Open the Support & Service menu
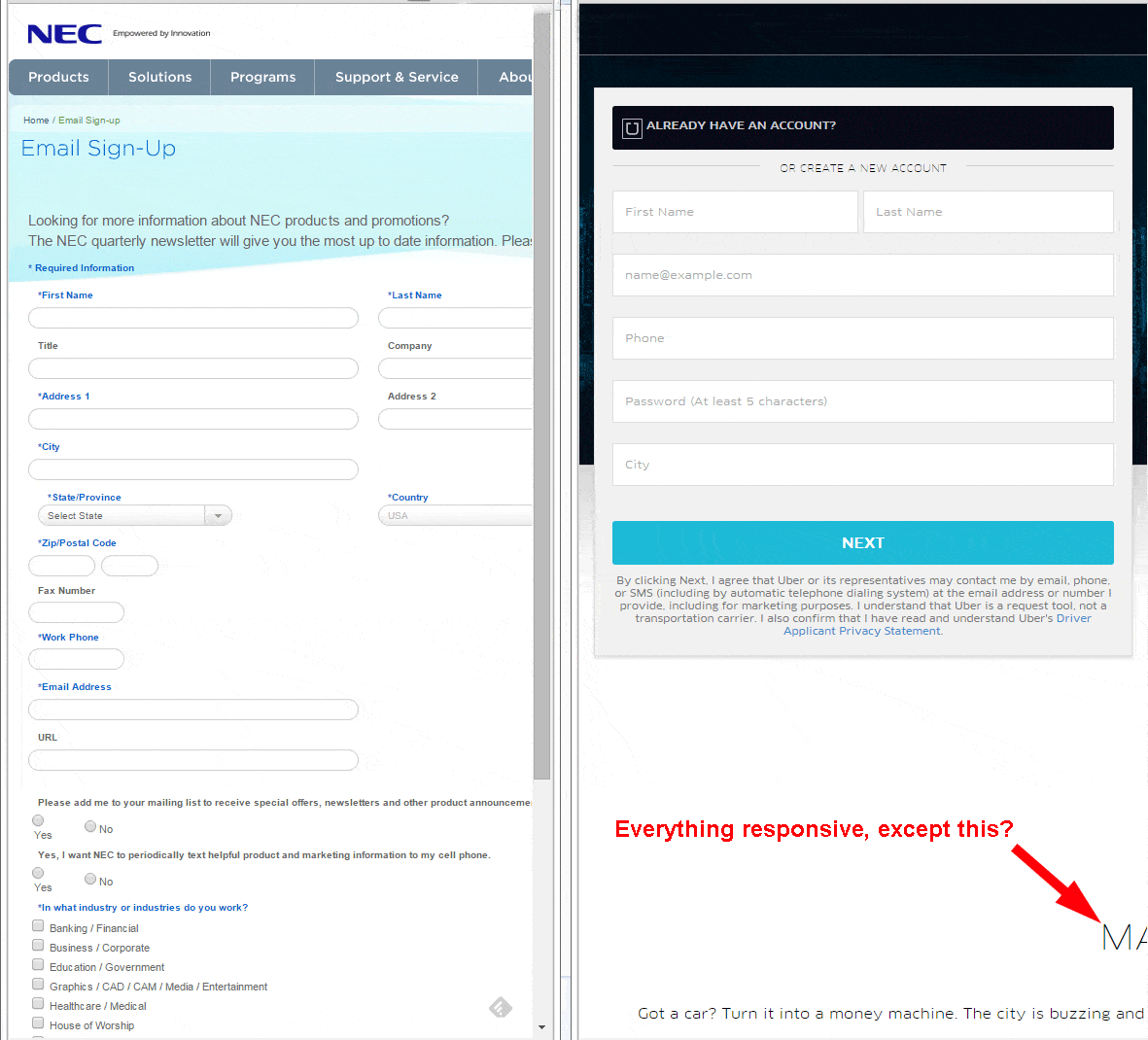 (397, 77)
